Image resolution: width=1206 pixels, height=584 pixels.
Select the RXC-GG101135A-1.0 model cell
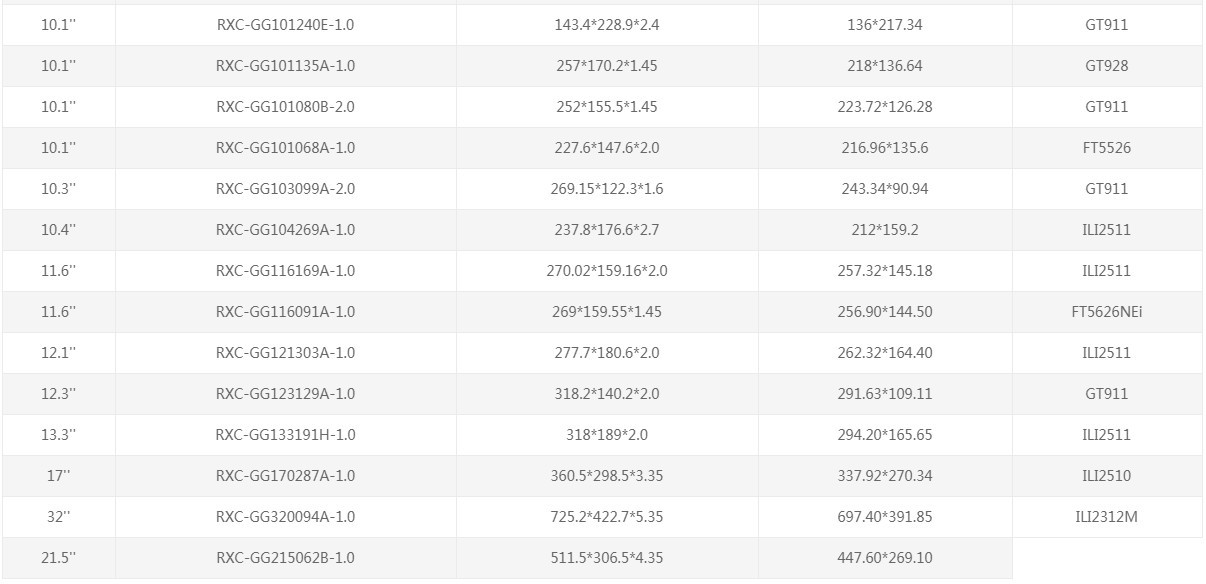pyautogui.click(x=285, y=66)
